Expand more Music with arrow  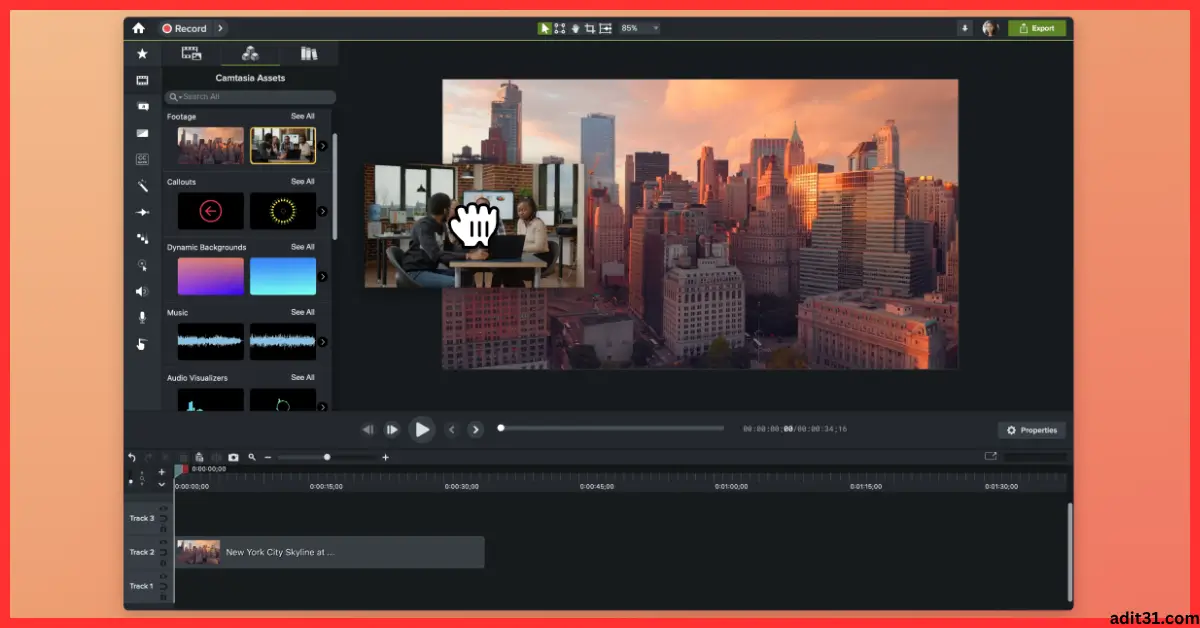[322, 342]
